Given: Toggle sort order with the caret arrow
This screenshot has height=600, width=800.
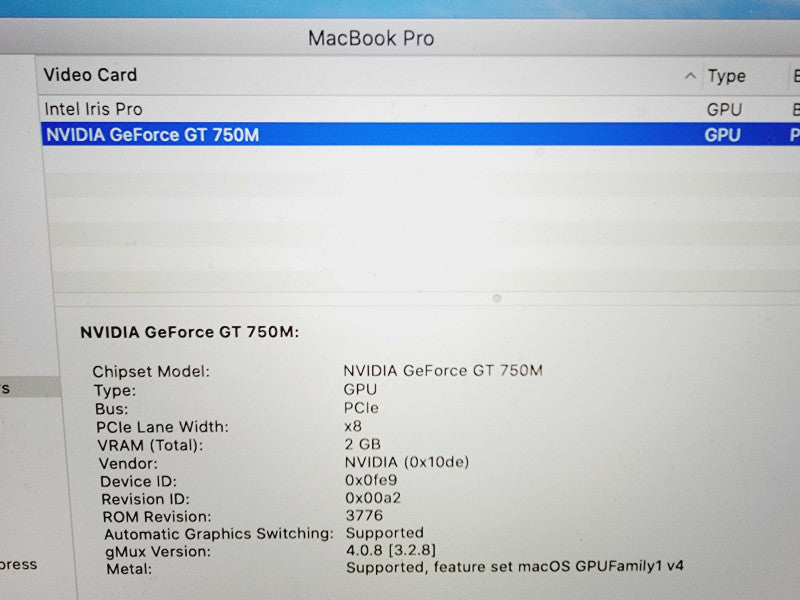Looking at the screenshot, I should [x=690, y=76].
